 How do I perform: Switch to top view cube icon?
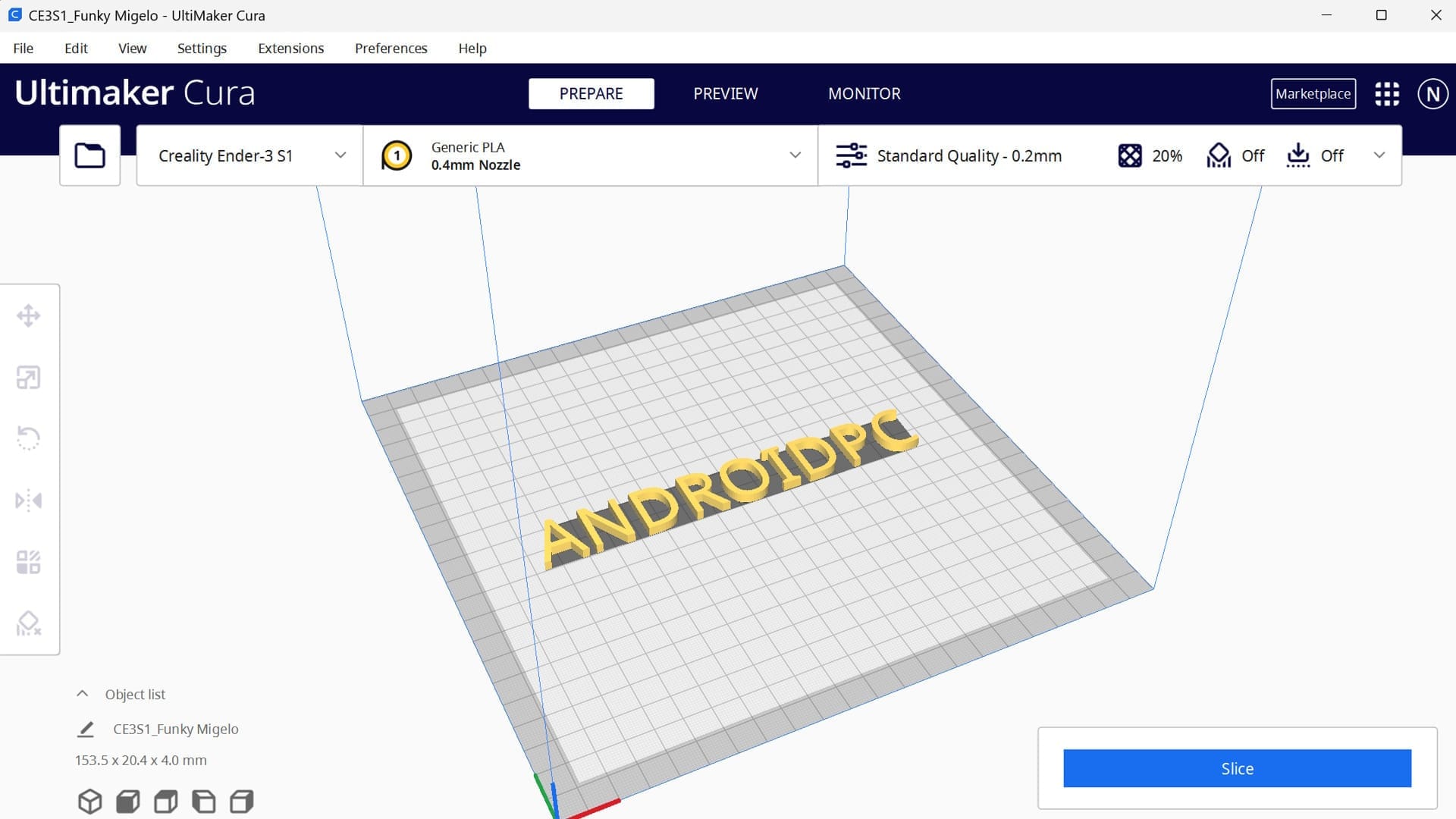coord(165,801)
